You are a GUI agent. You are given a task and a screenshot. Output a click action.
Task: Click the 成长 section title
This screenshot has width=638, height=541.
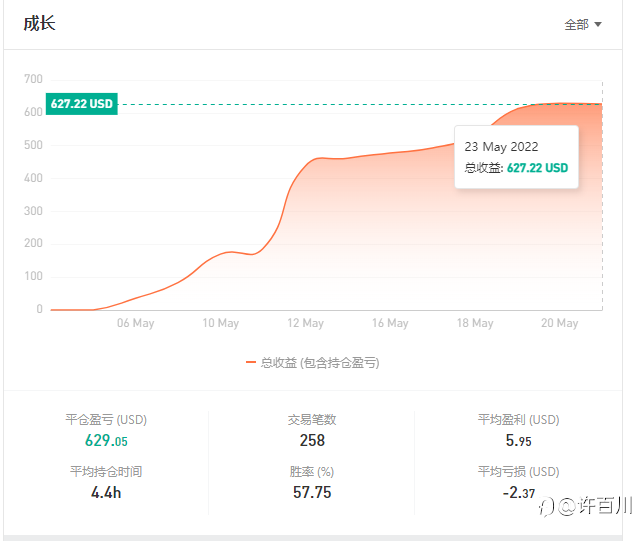[x=39, y=23]
